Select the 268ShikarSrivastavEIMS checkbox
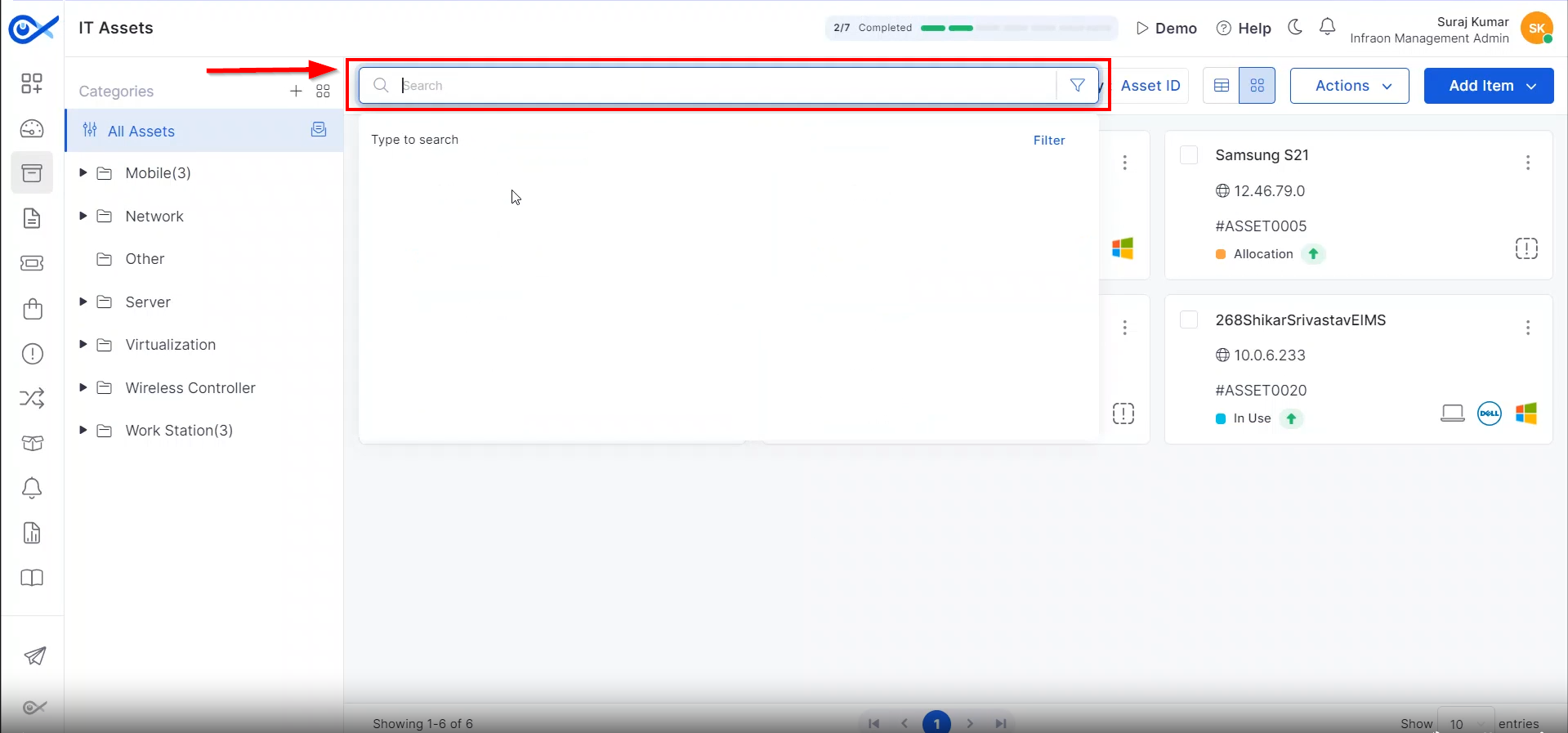This screenshot has height=733, width=1568. click(x=1189, y=320)
